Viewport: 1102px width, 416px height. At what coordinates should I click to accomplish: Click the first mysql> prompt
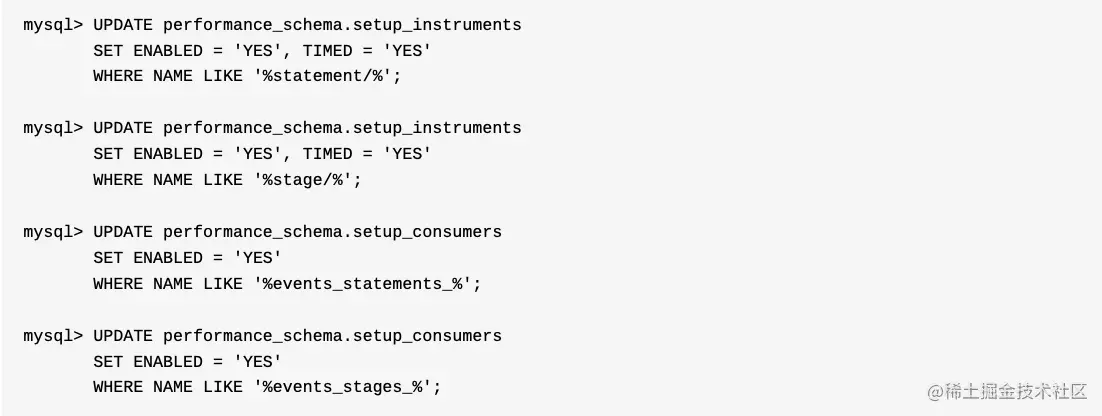click(x=53, y=25)
